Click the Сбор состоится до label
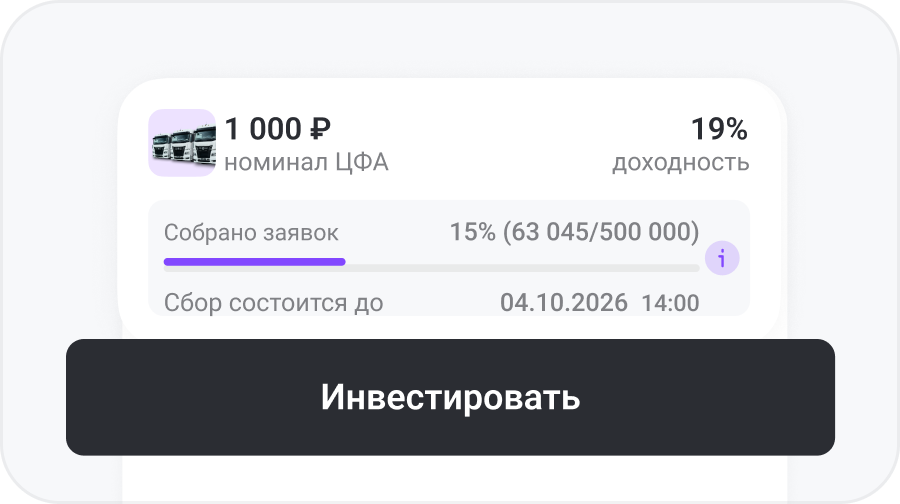This screenshot has width=900, height=504. [x=273, y=302]
